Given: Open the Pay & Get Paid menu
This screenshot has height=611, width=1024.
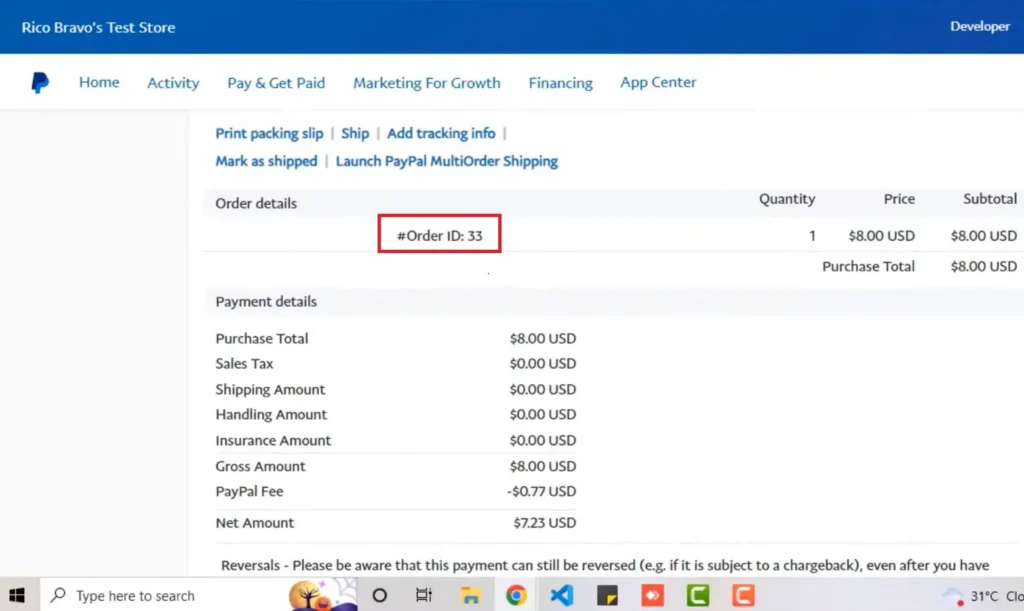Looking at the screenshot, I should pyautogui.click(x=276, y=83).
